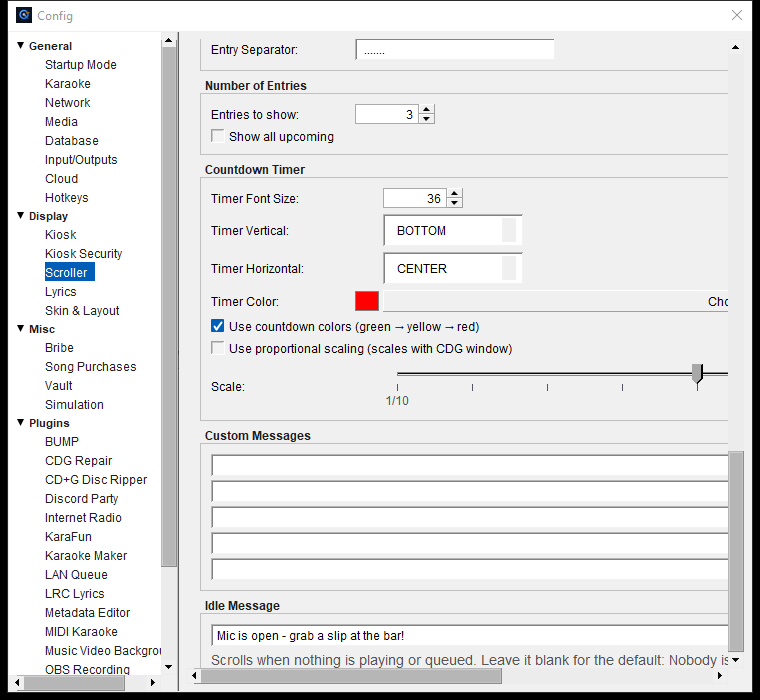
Task: Open Internet Radio plugin settings
Action: click(83, 517)
